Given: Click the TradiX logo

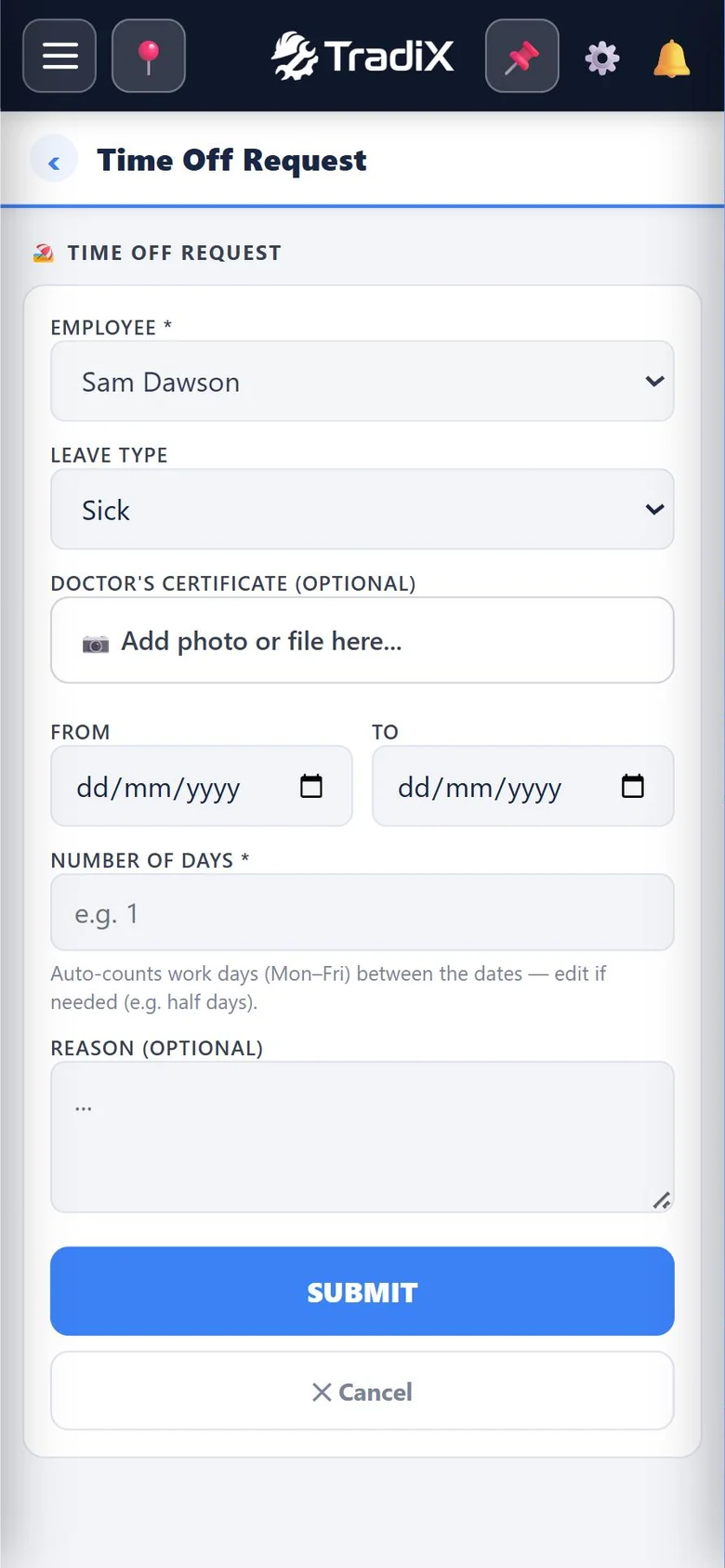Looking at the screenshot, I should pyautogui.click(x=362, y=56).
